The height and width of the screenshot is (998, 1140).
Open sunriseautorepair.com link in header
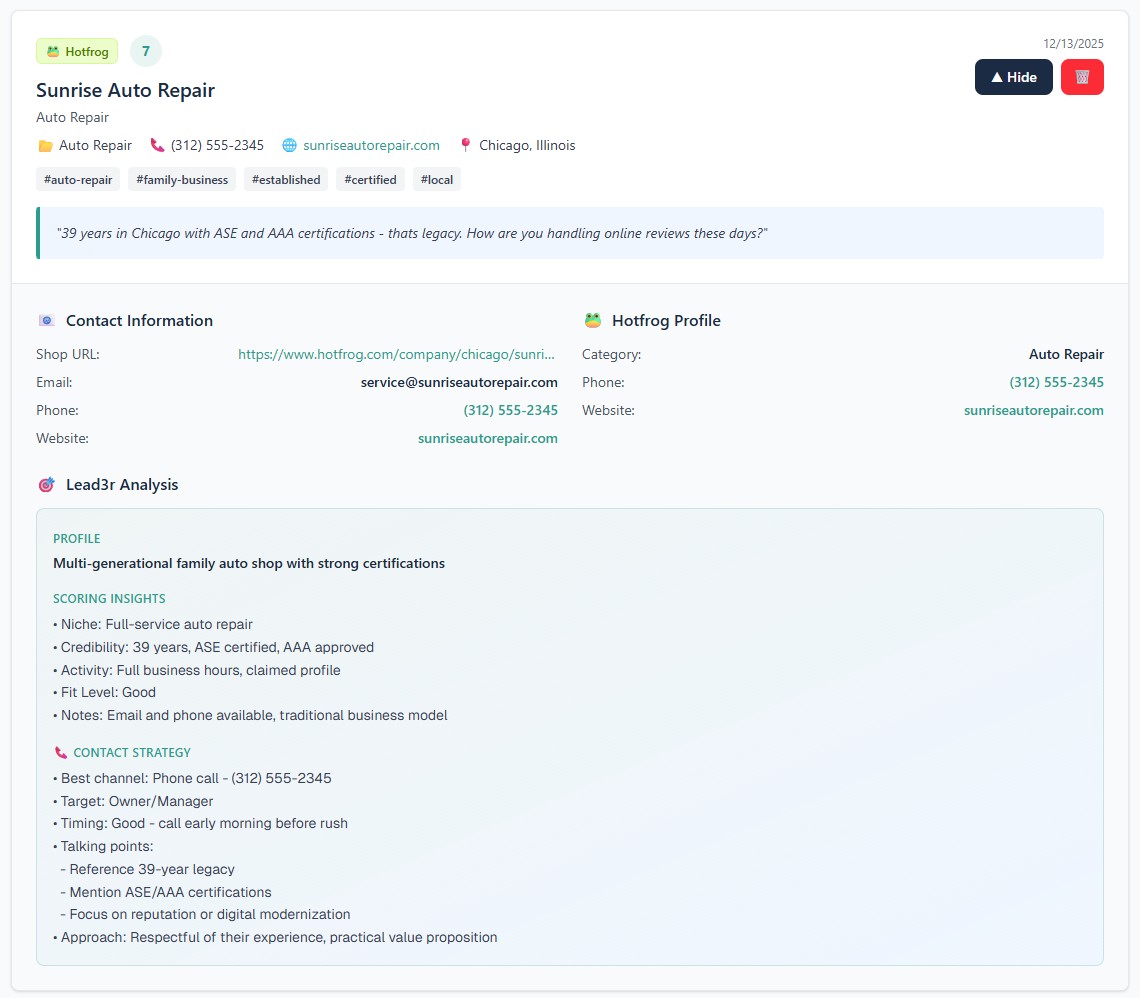point(371,146)
